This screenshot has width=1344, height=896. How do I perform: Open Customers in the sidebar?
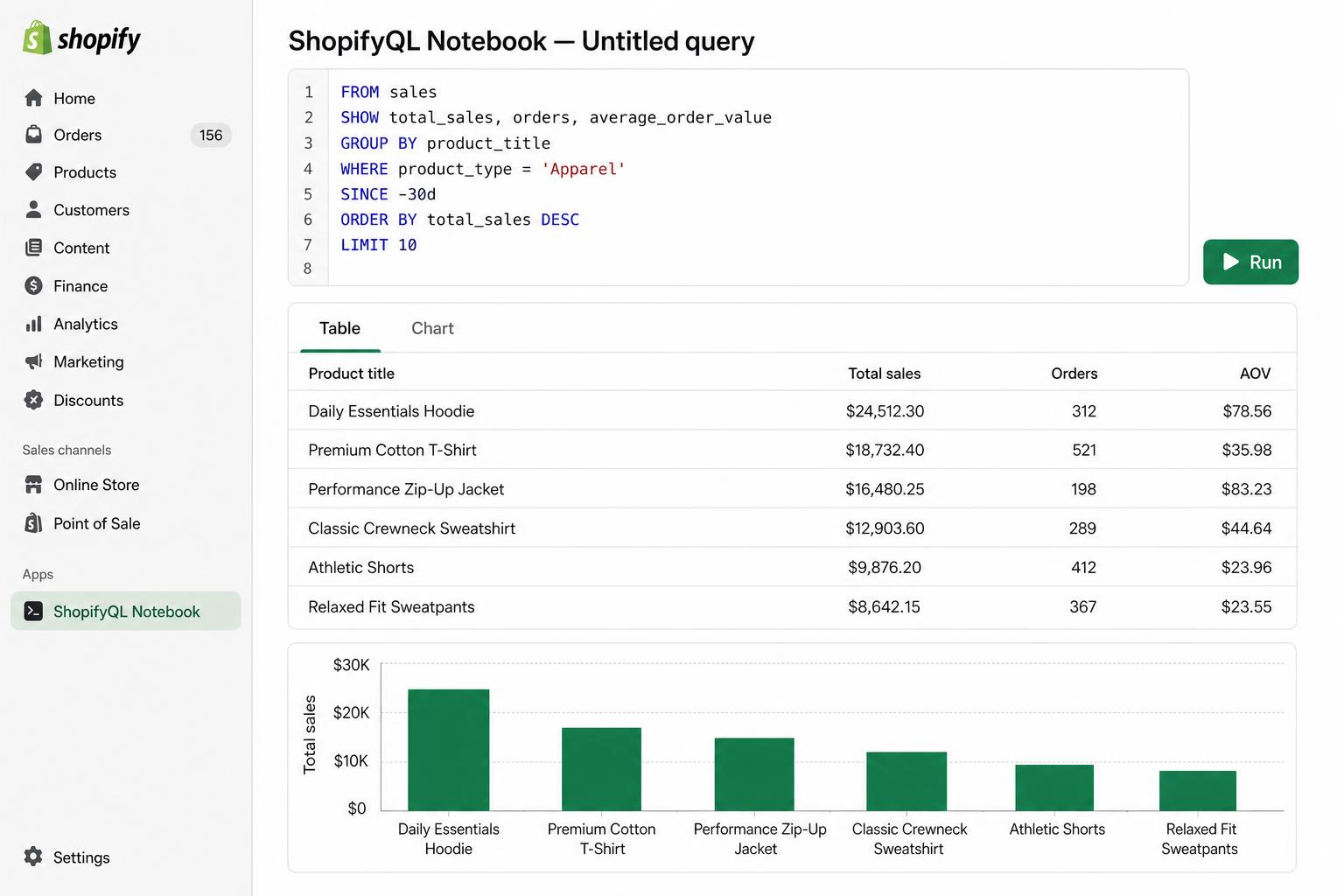point(92,210)
